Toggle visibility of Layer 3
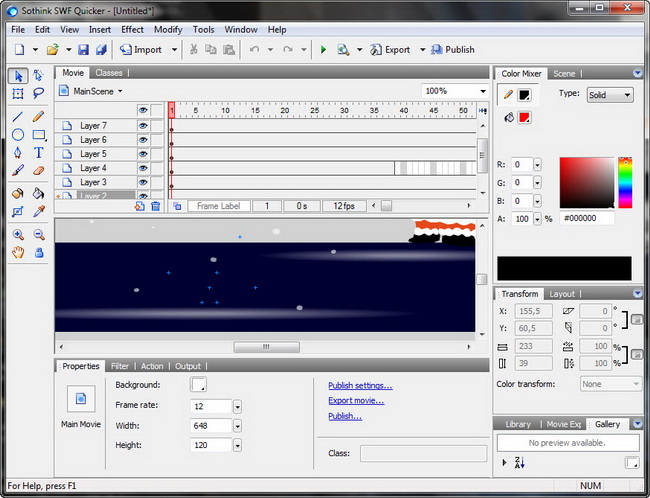 [x=143, y=182]
